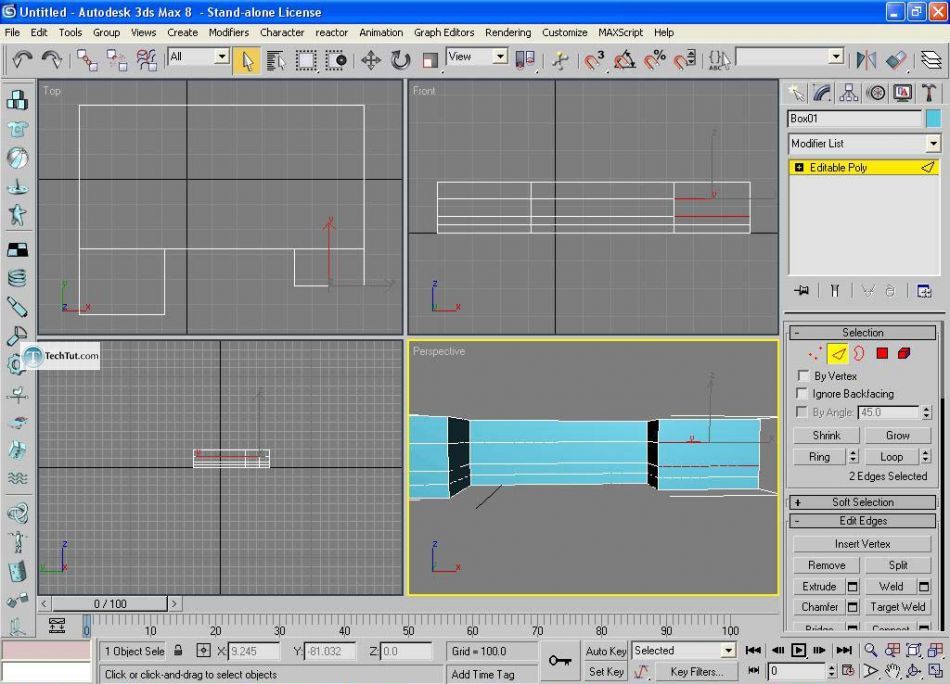950x684 pixels.
Task: Expand the Soft Selection rollout
Action: [x=862, y=502]
